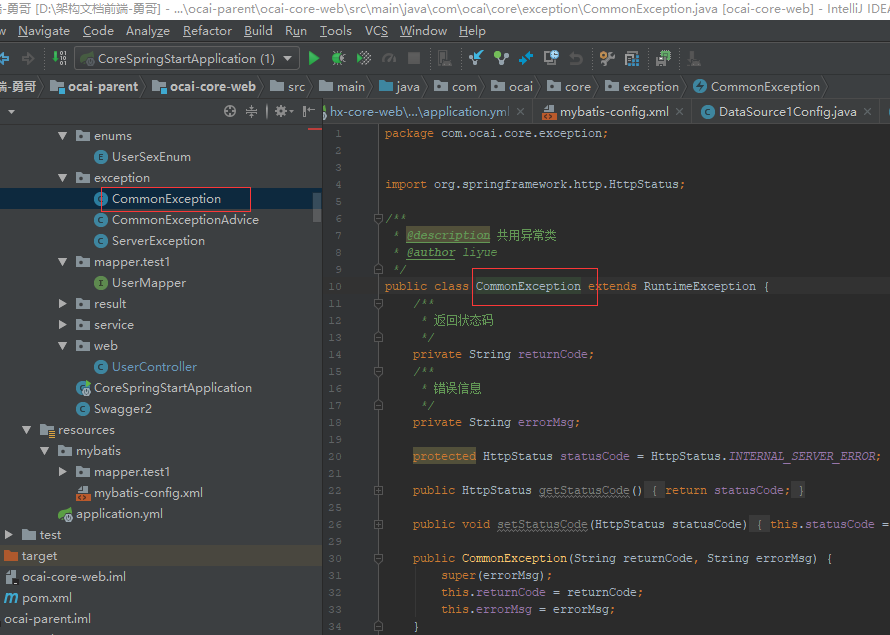The width and height of the screenshot is (890, 635).
Task: Open project panel settings gear icon
Action: click(283, 111)
